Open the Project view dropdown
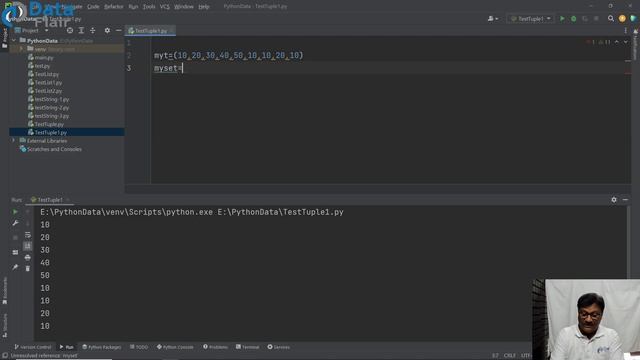This screenshot has width=640, height=360. point(32,30)
